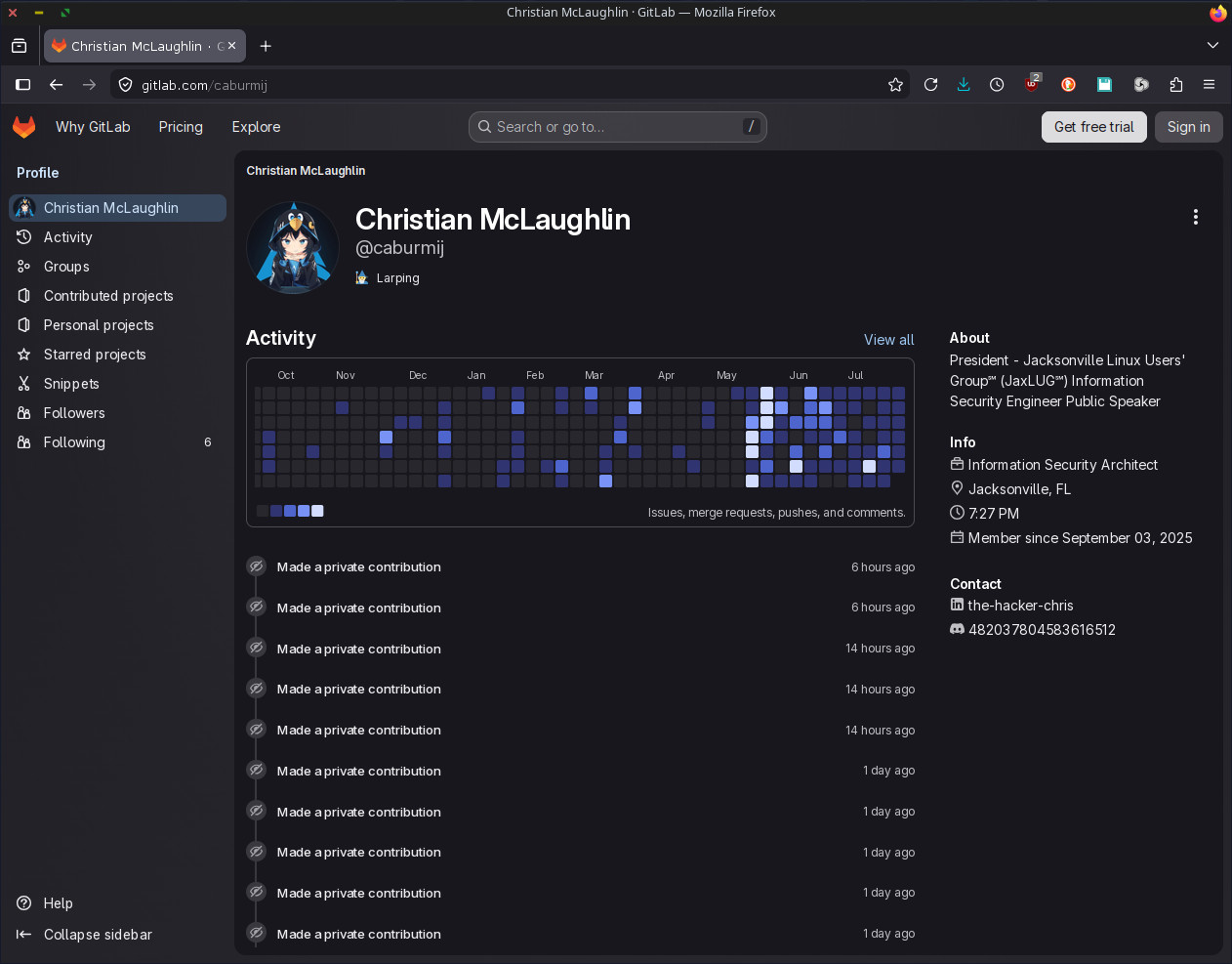Image resolution: width=1232 pixels, height=964 pixels.
Task: Open the-hacker-chris LinkedIn link
Action: (x=1020, y=606)
